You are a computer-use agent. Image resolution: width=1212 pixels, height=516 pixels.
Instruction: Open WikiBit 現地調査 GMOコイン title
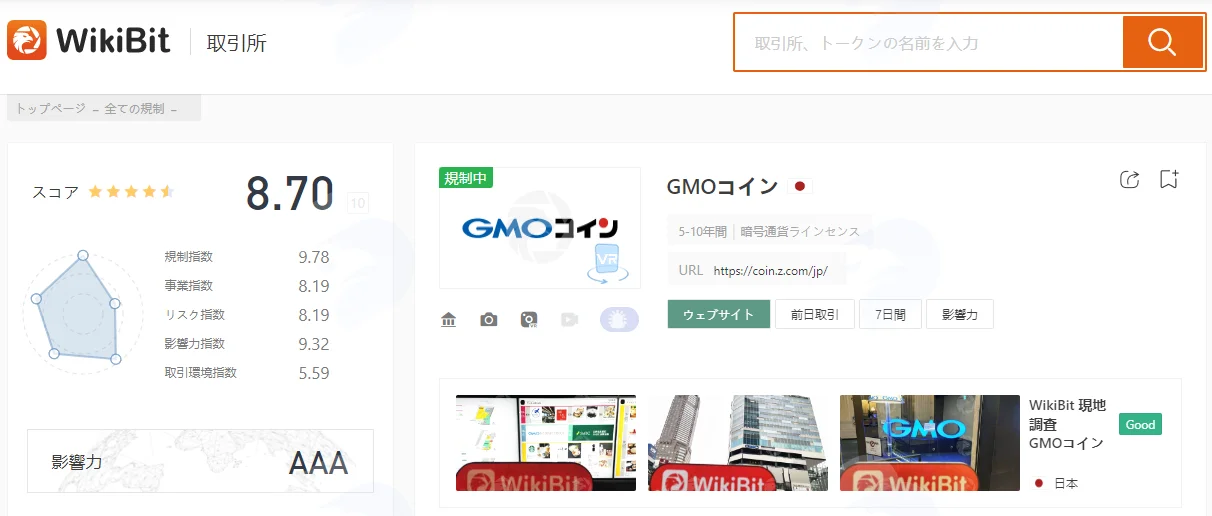pos(1068,424)
